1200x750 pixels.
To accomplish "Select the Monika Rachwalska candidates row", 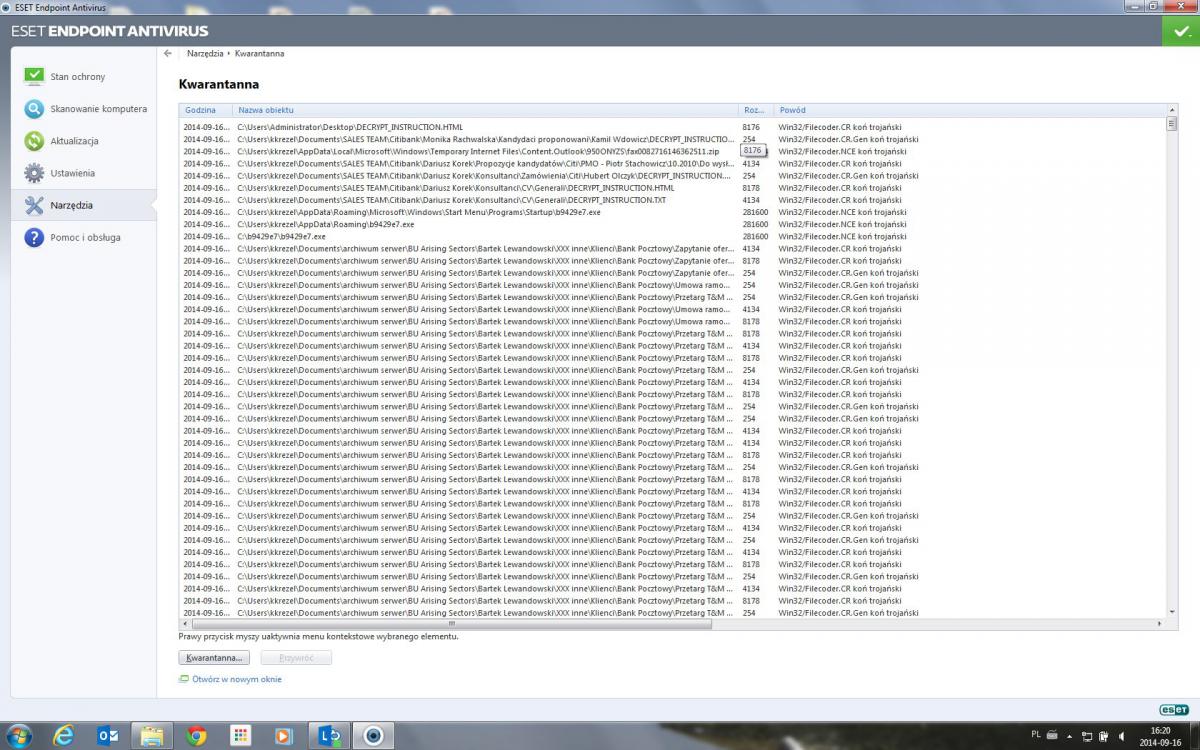I will [x=673, y=139].
